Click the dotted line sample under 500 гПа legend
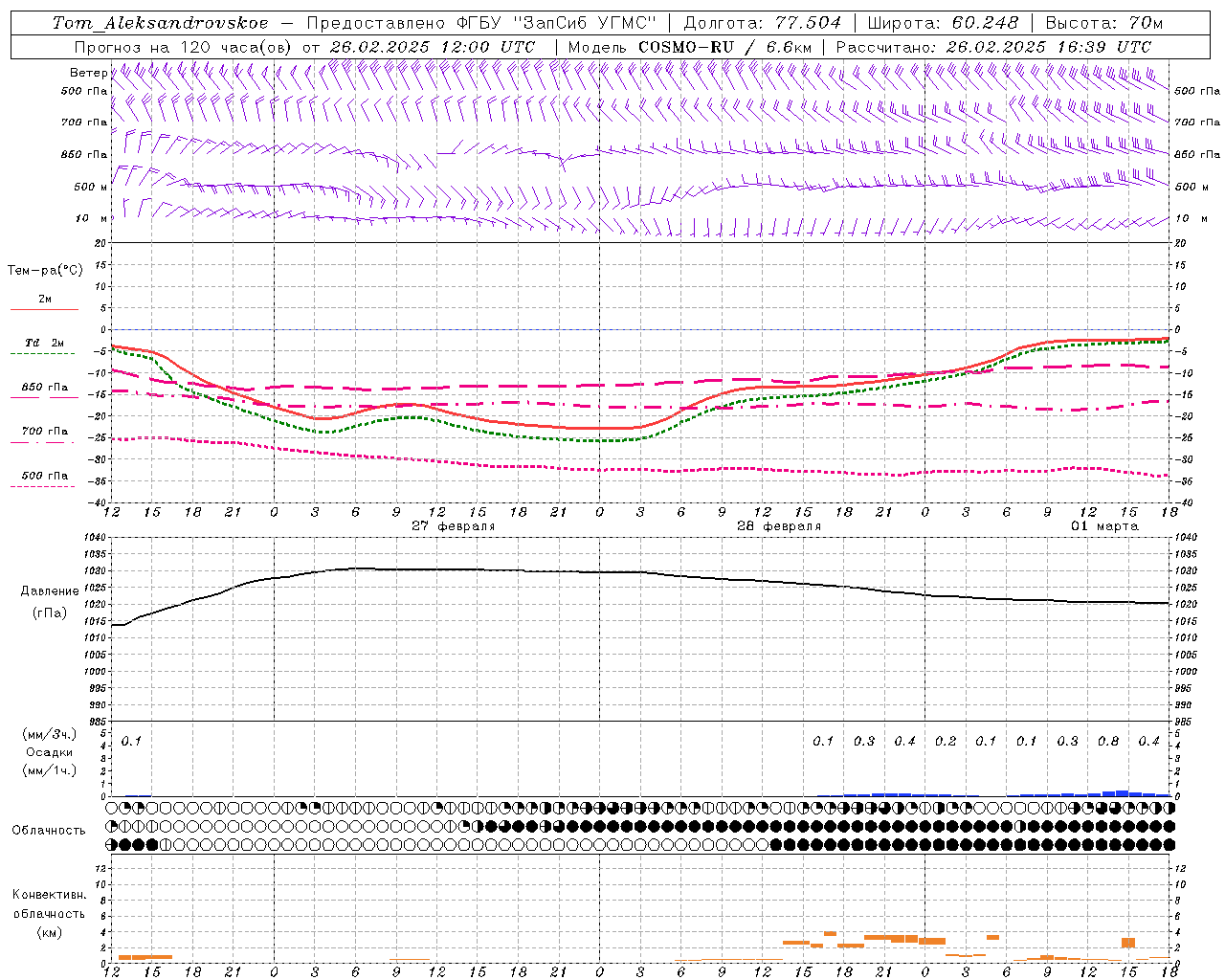This screenshot has height=980, width=1225. [x=42, y=486]
